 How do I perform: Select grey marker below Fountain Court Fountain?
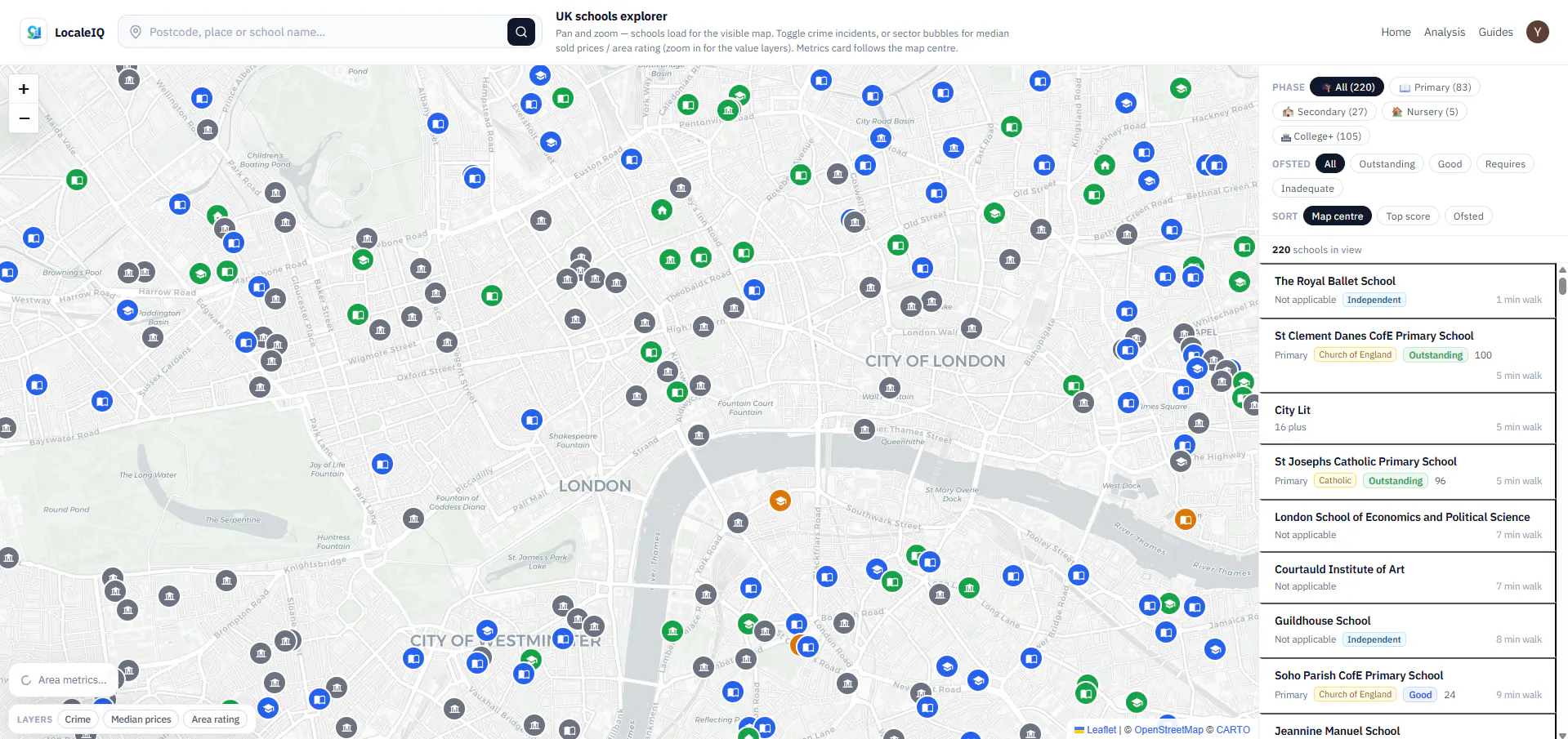(699, 435)
